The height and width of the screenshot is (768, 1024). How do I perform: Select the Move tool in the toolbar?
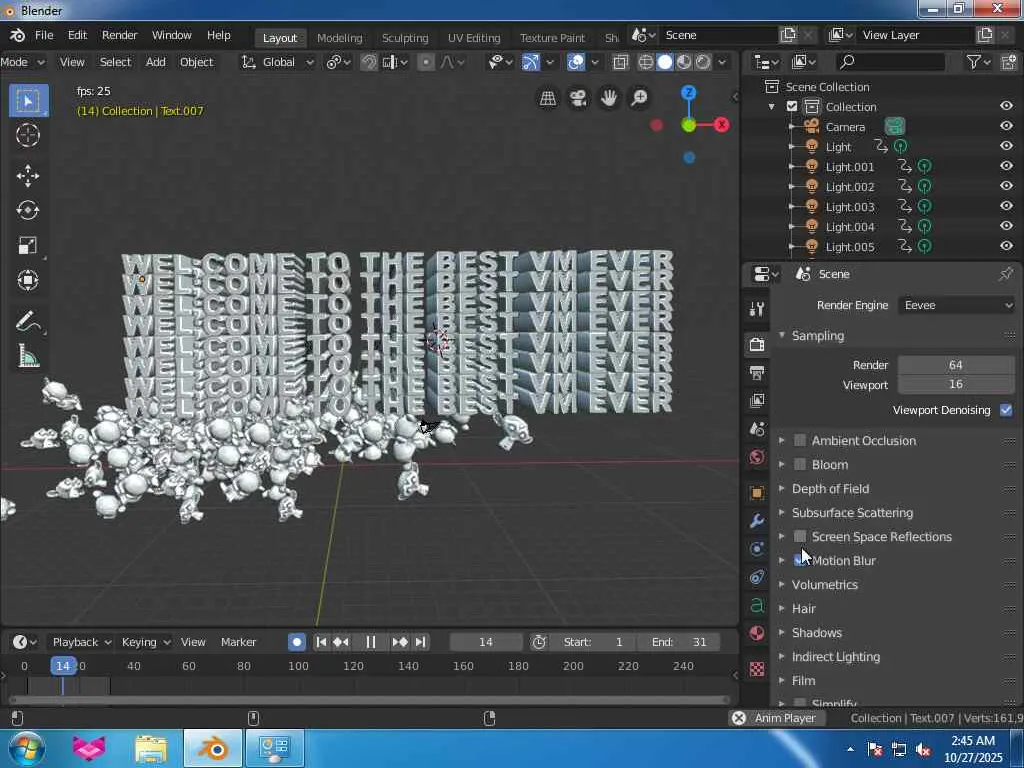(28, 176)
